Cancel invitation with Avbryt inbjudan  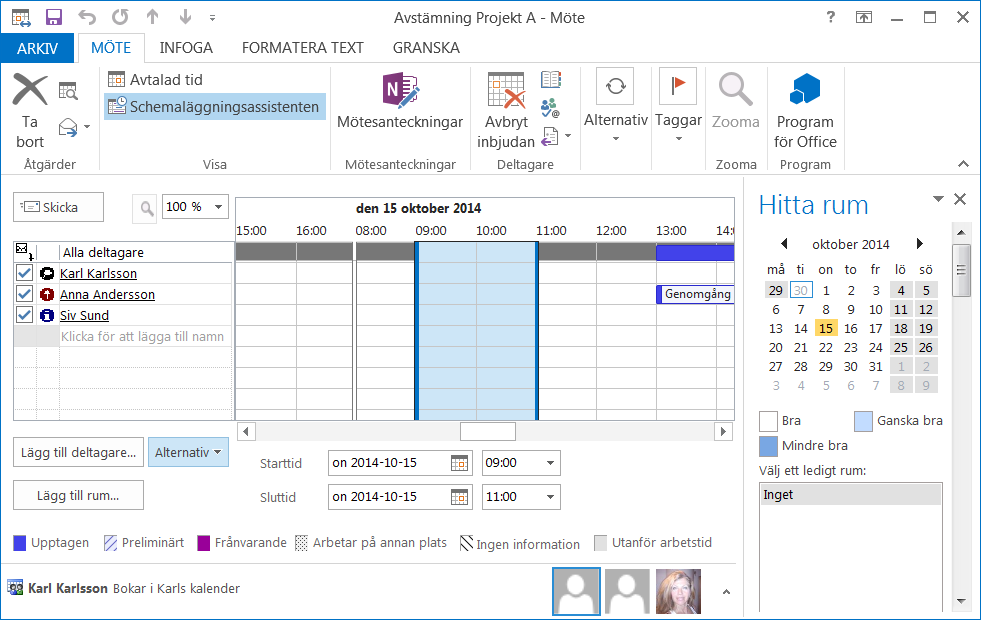coord(506,111)
